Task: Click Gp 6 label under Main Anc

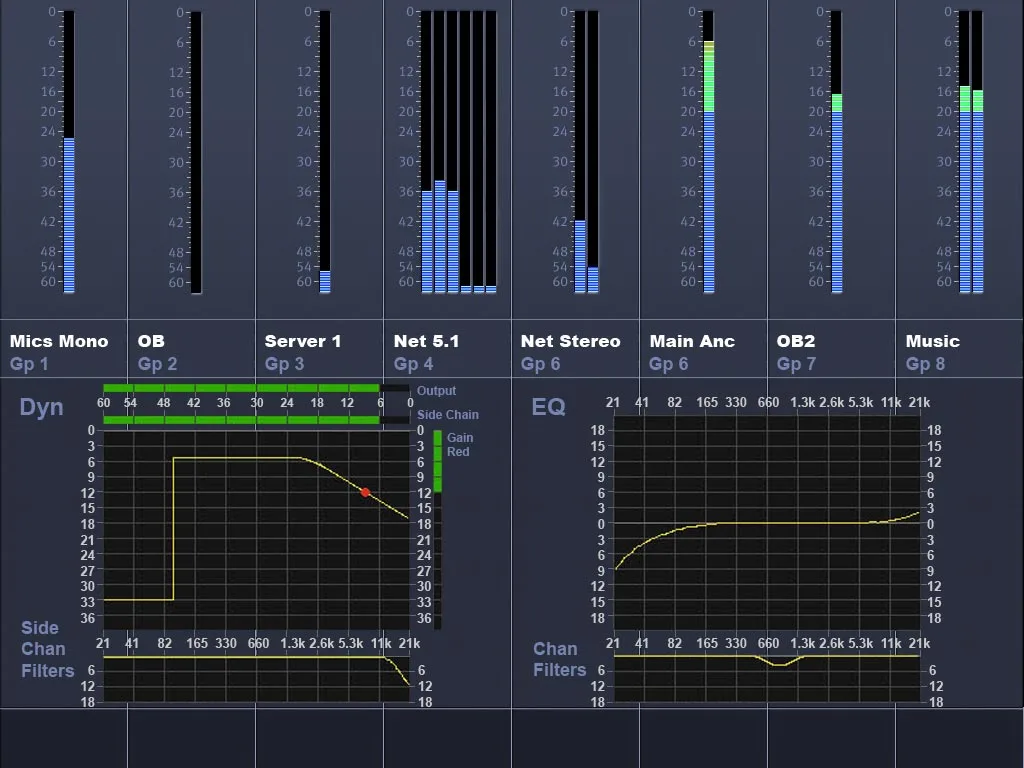Action: [x=668, y=364]
